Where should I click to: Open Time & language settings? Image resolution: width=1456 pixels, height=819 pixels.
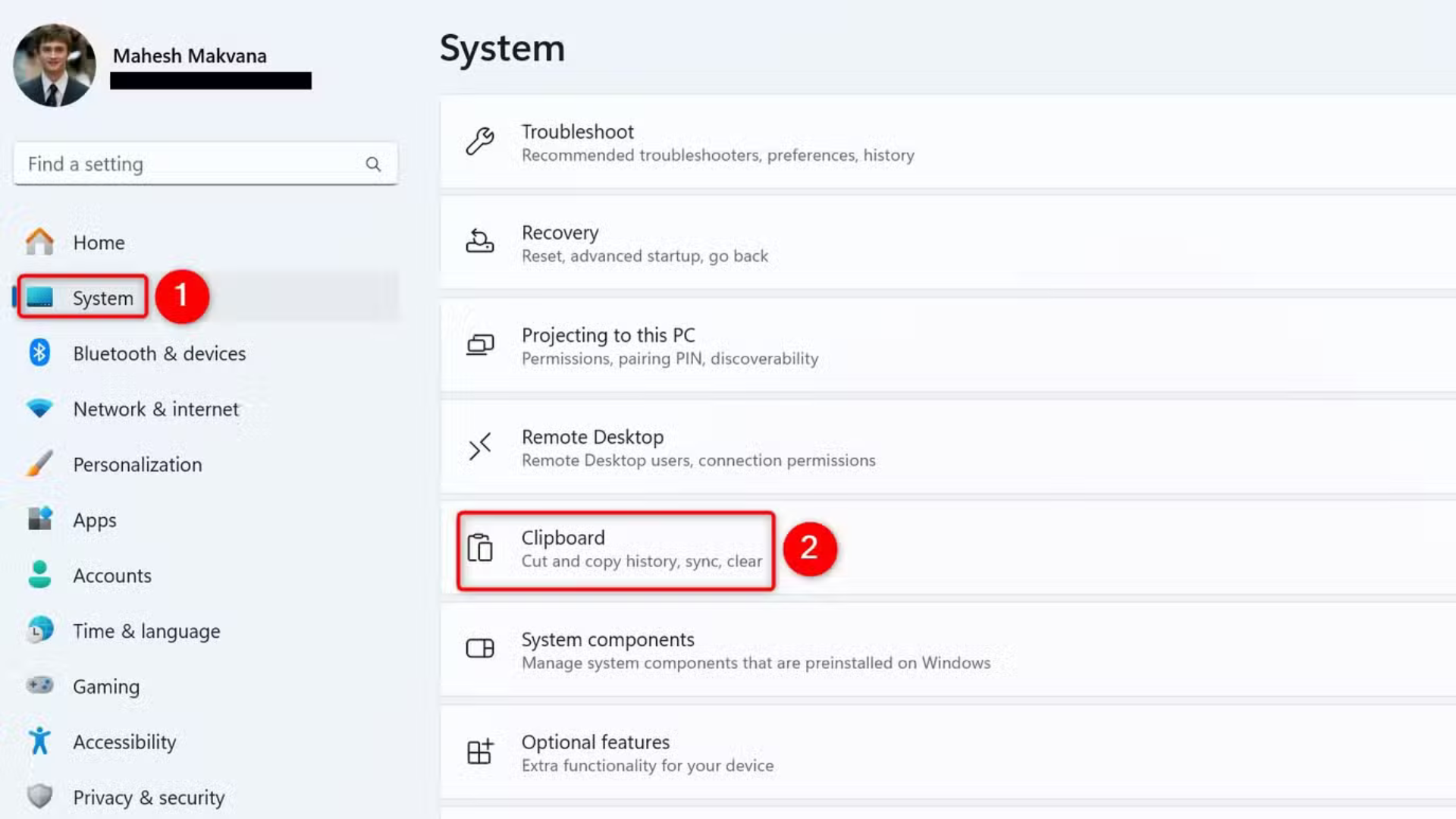pos(146,630)
